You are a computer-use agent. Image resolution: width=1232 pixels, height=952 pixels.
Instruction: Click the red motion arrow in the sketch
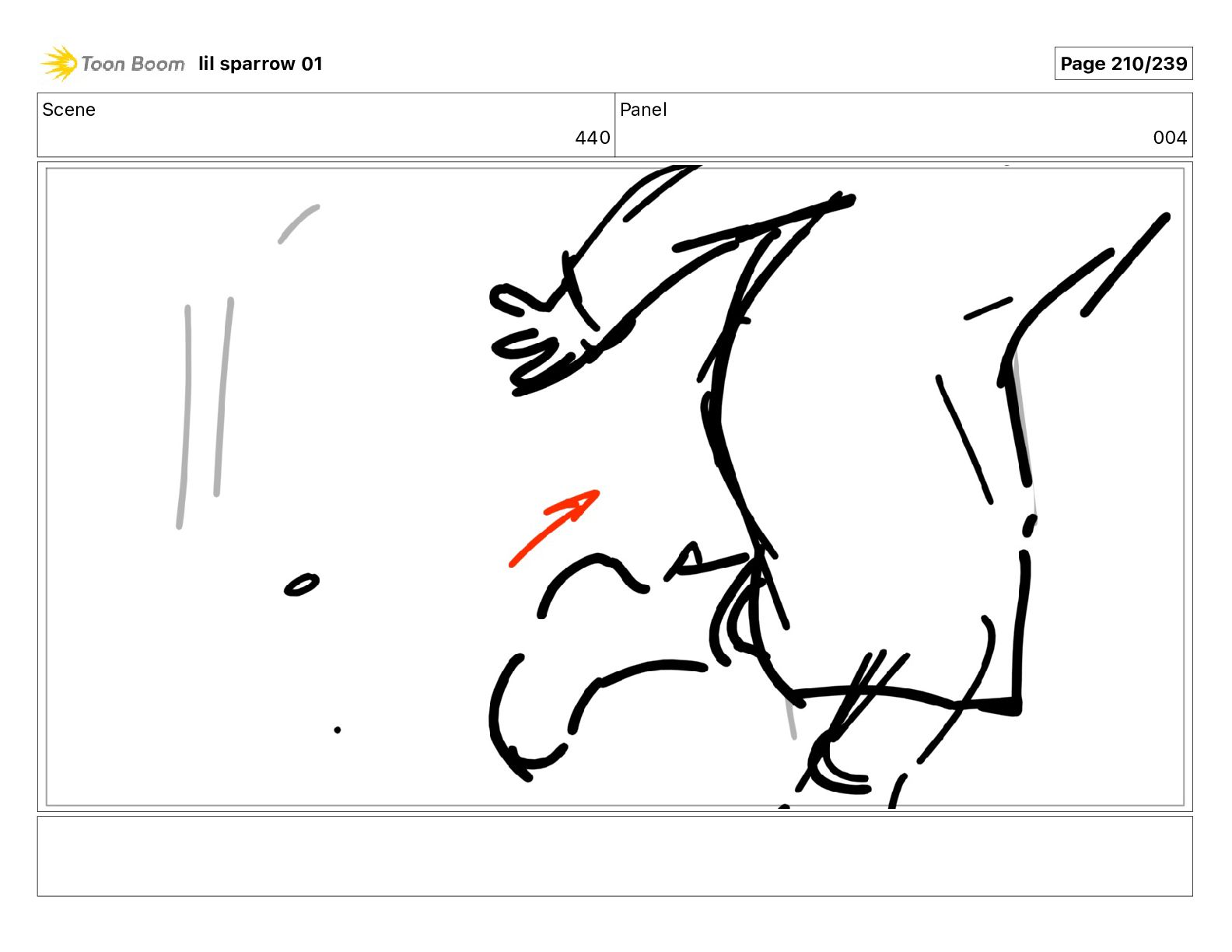coord(554,527)
